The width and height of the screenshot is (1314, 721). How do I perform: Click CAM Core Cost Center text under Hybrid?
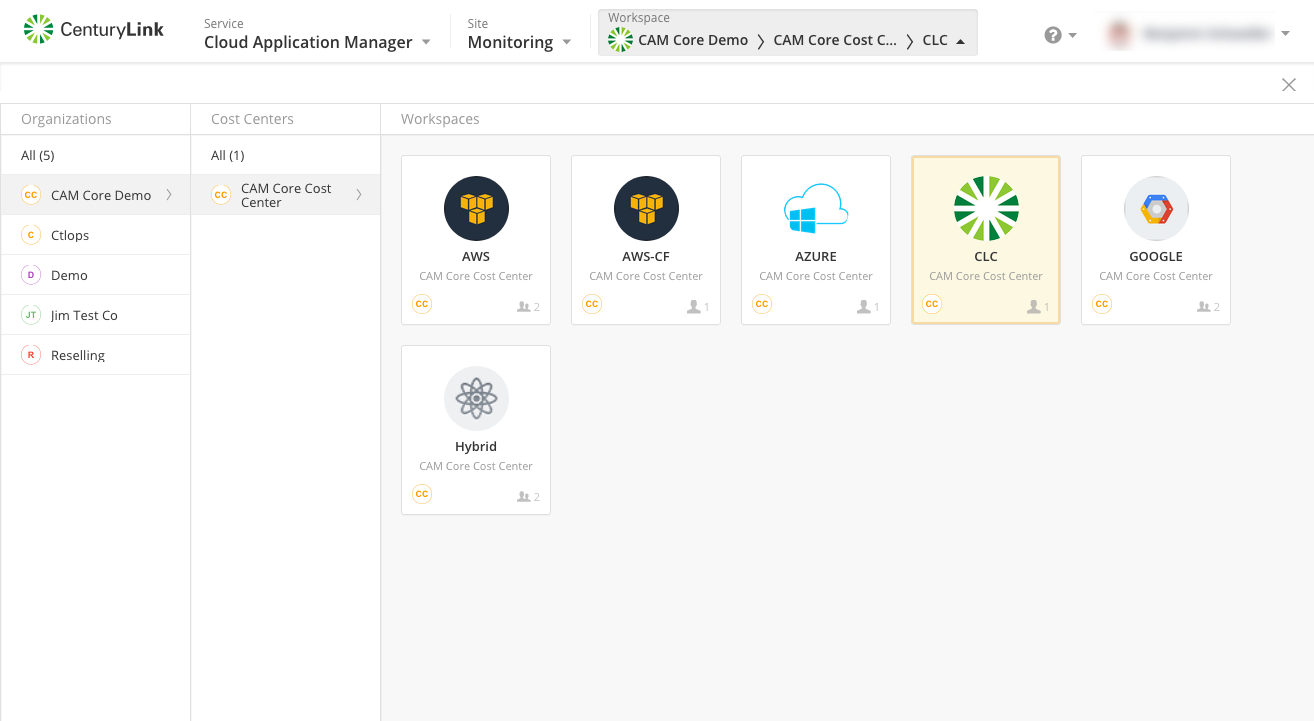click(x=476, y=466)
